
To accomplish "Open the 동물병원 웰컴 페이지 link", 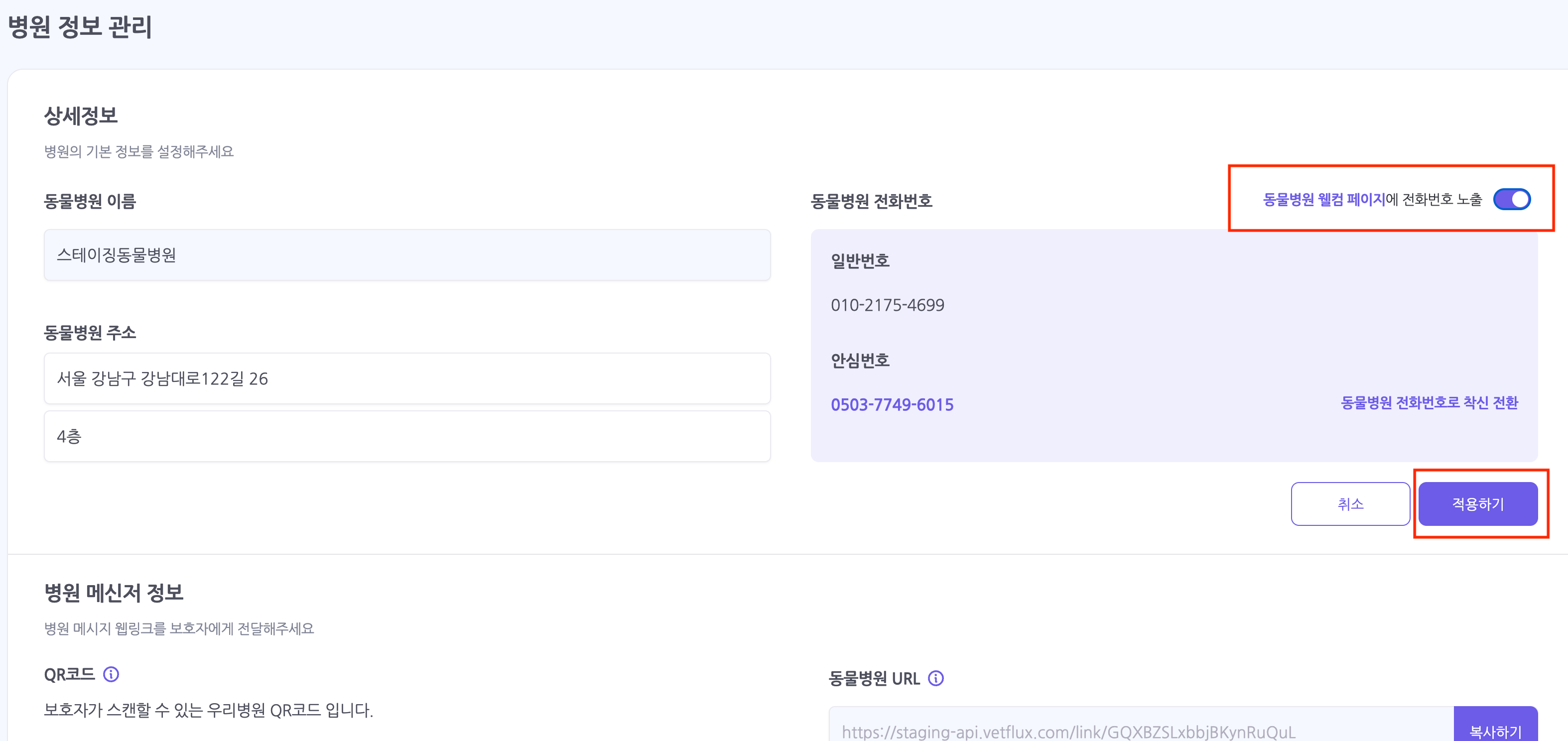I will 1323,199.
